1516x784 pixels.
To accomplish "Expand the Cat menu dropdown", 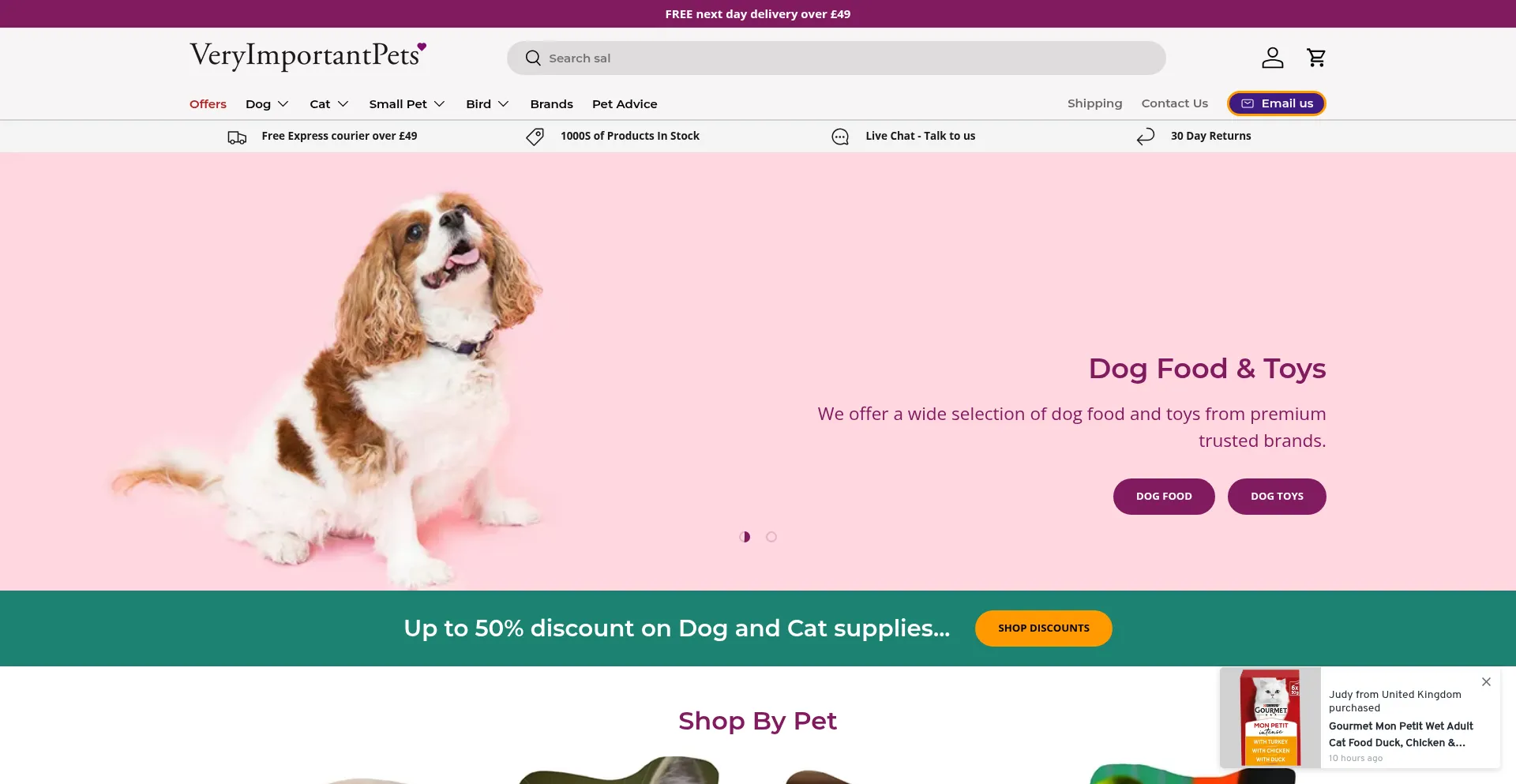I will (x=329, y=104).
